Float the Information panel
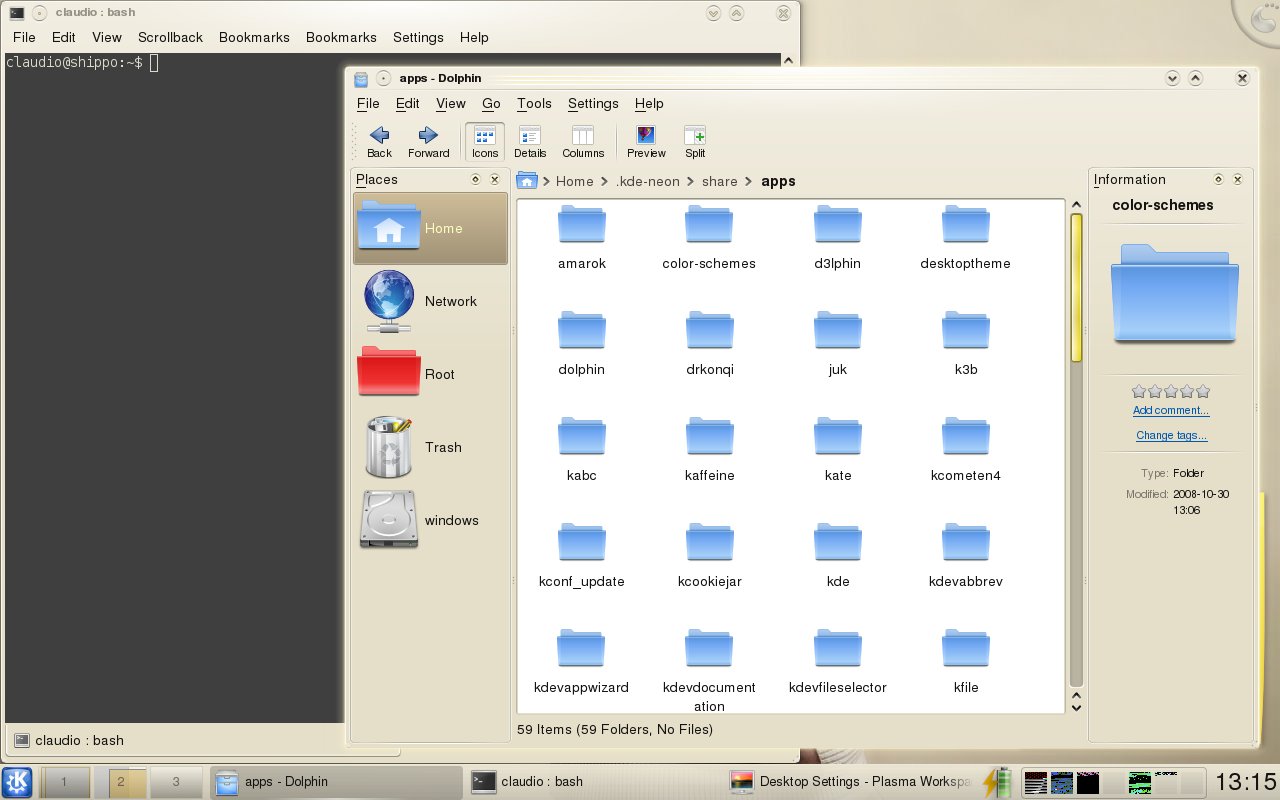The image size is (1280, 800). [1218, 180]
